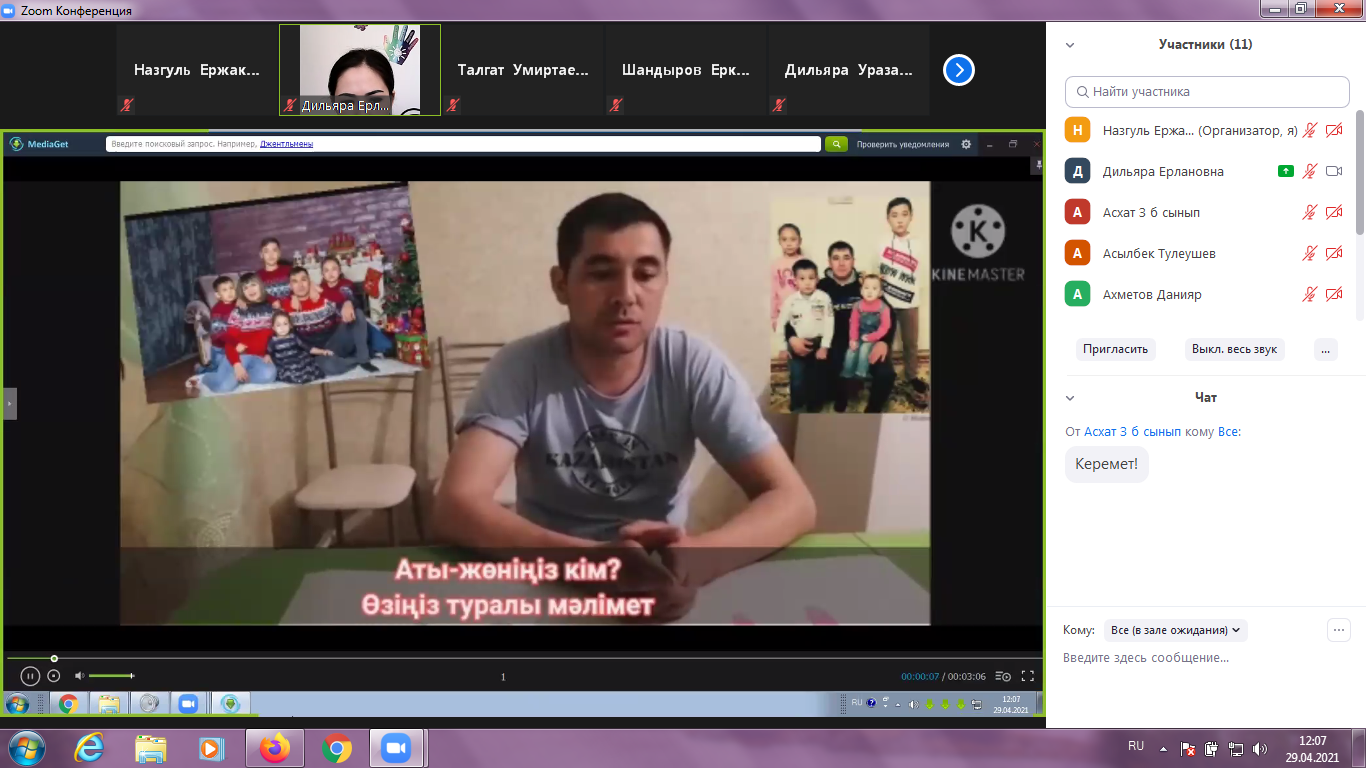Click sender link Асхат 3 б сынып
The height and width of the screenshot is (768, 1366).
click(x=1132, y=432)
